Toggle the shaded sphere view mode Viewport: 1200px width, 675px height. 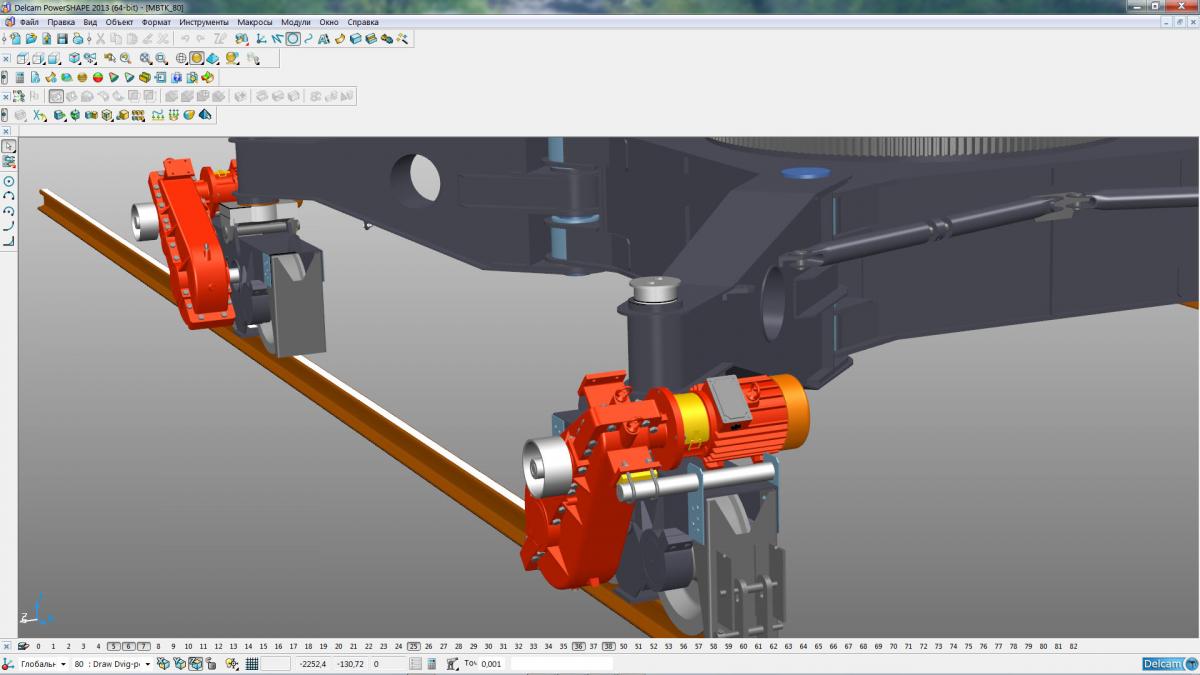197,58
